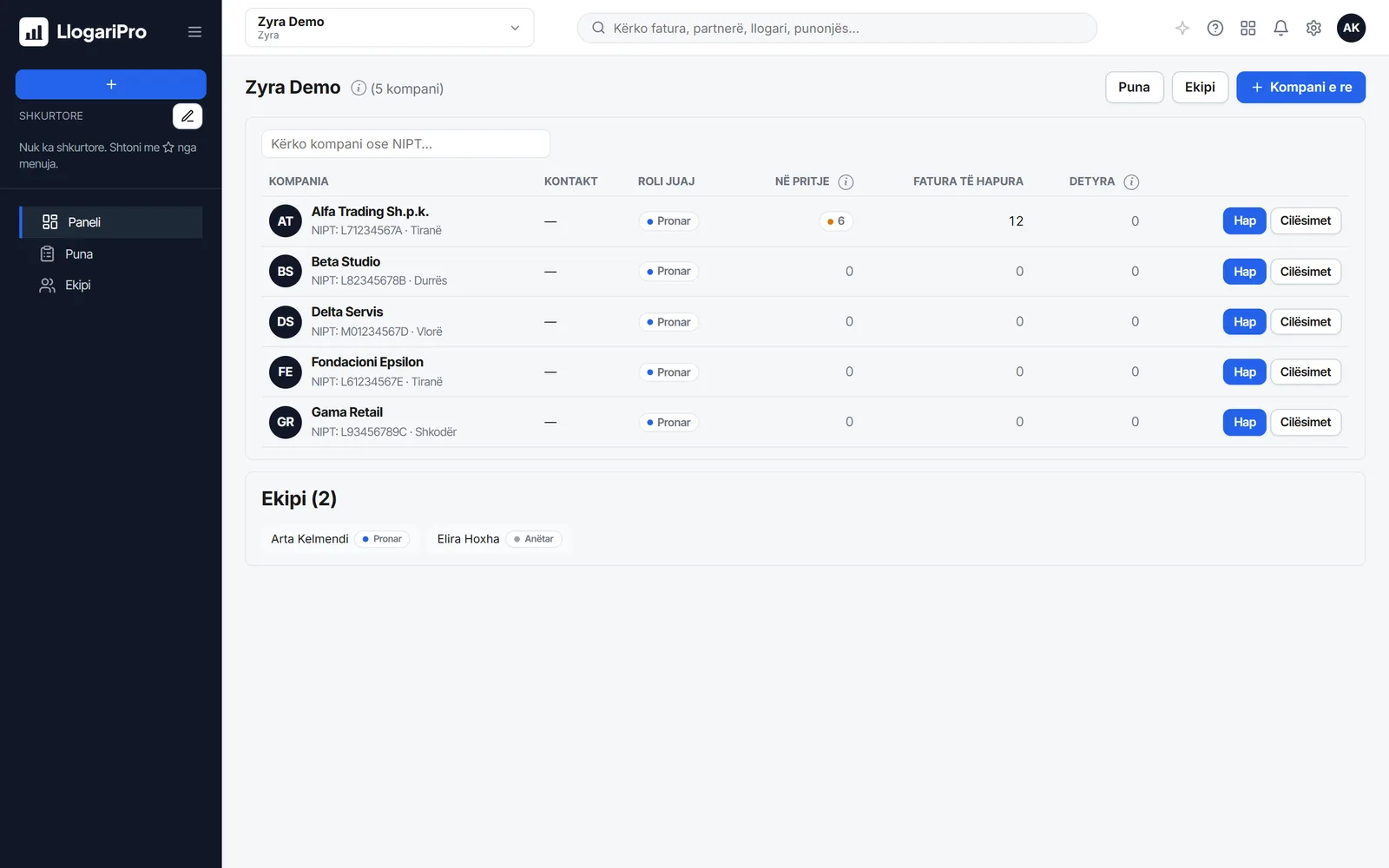Click the blue plus create button

pyautogui.click(x=111, y=84)
